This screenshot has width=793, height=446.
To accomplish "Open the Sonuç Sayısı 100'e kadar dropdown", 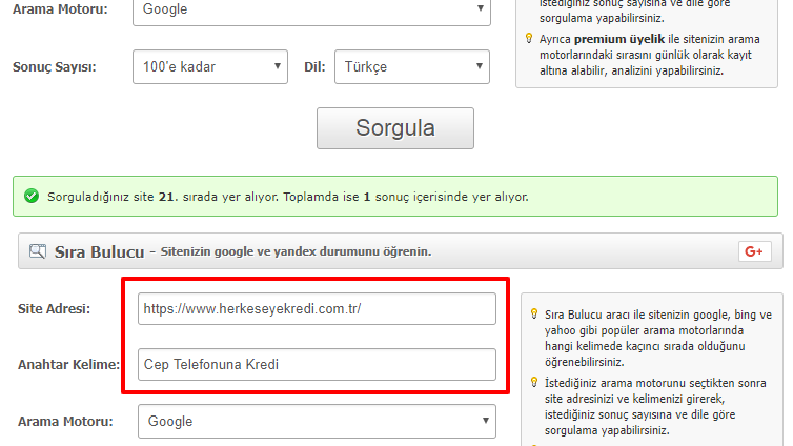I will (x=210, y=66).
